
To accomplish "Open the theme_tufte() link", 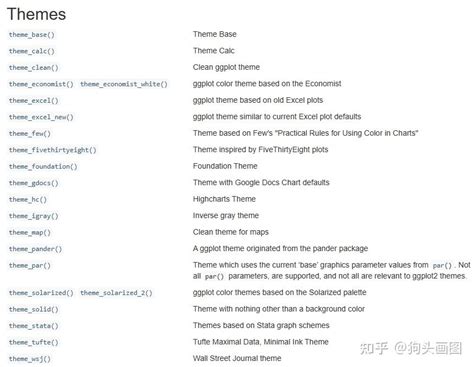I will 34,342.
